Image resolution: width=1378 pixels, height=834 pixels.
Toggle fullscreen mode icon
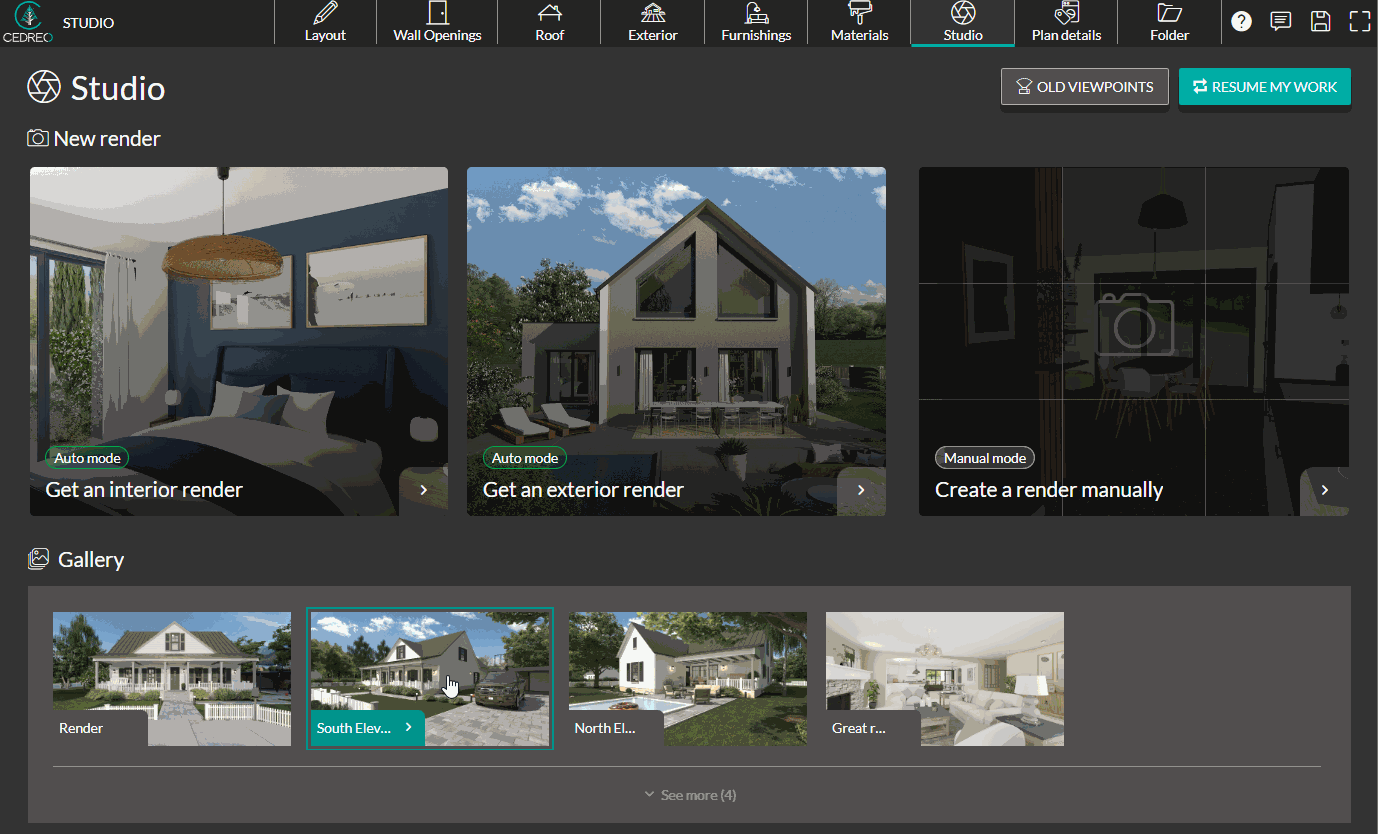click(x=1359, y=22)
